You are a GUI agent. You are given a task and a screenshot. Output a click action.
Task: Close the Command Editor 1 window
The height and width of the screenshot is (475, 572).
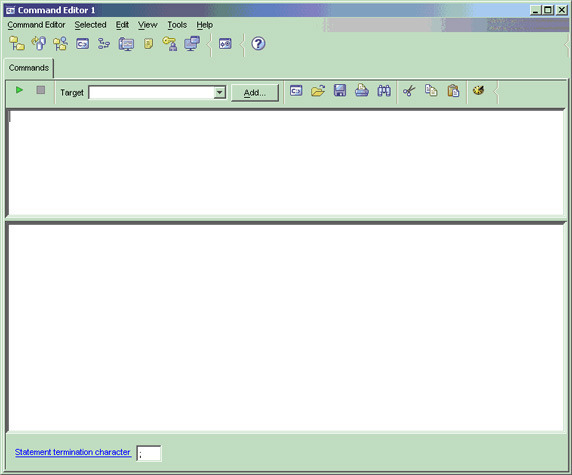[561, 10]
